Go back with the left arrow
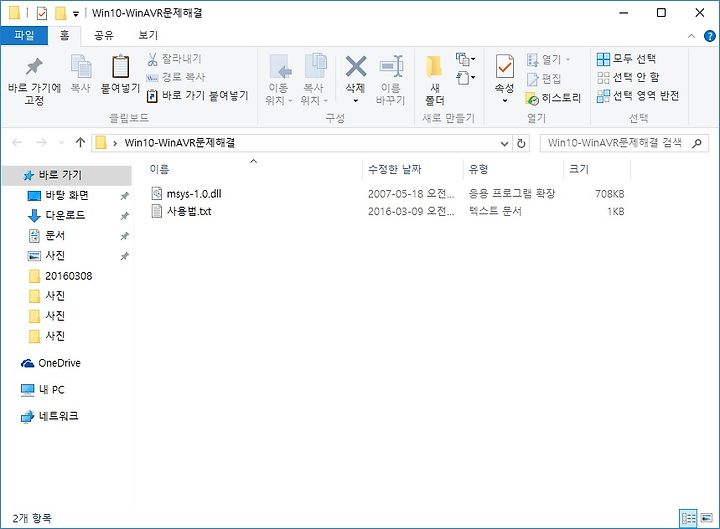Screen dimensions: 720x529 [x=17, y=143]
